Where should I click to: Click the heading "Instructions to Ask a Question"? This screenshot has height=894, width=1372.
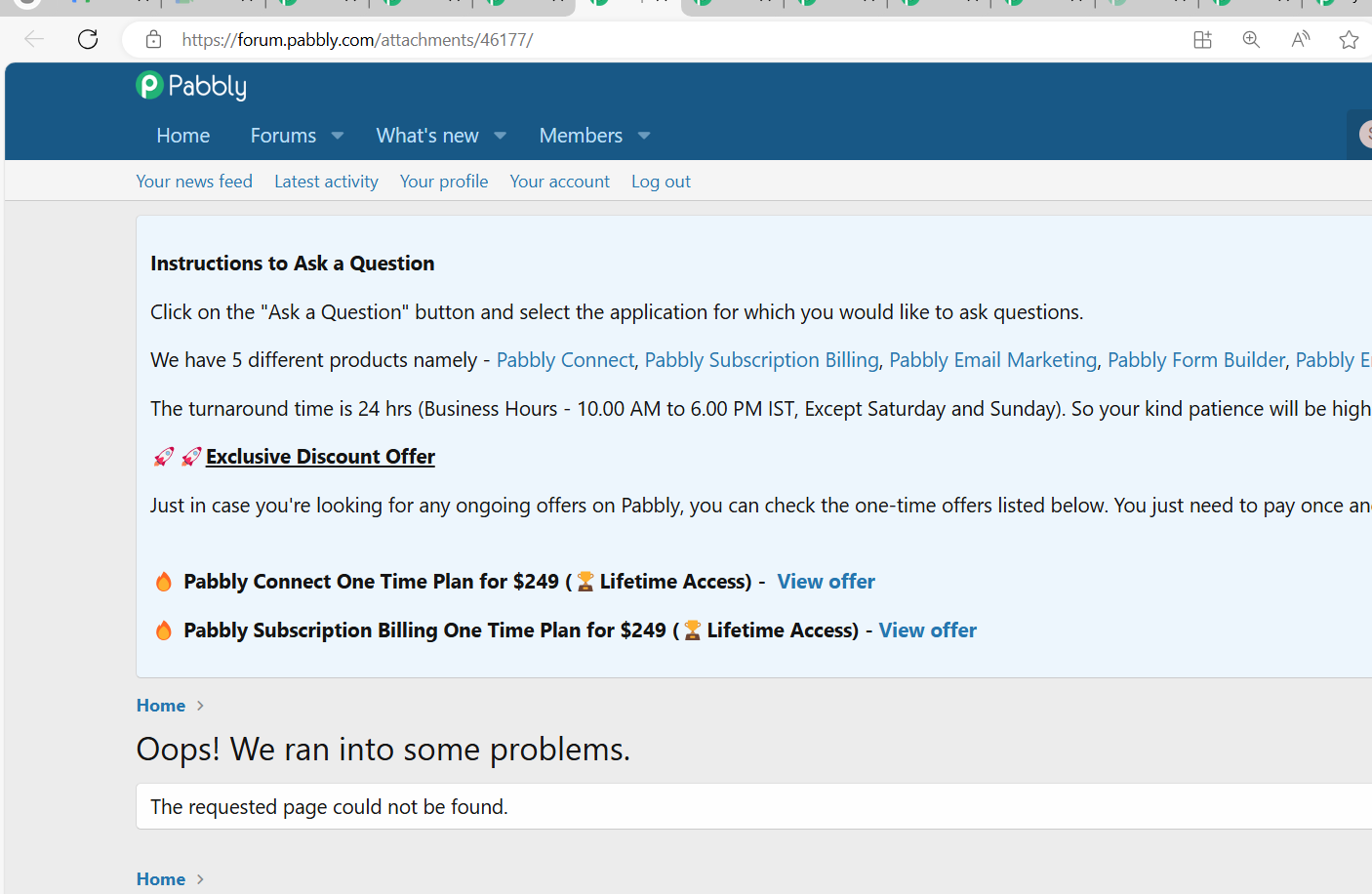(x=293, y=264)
